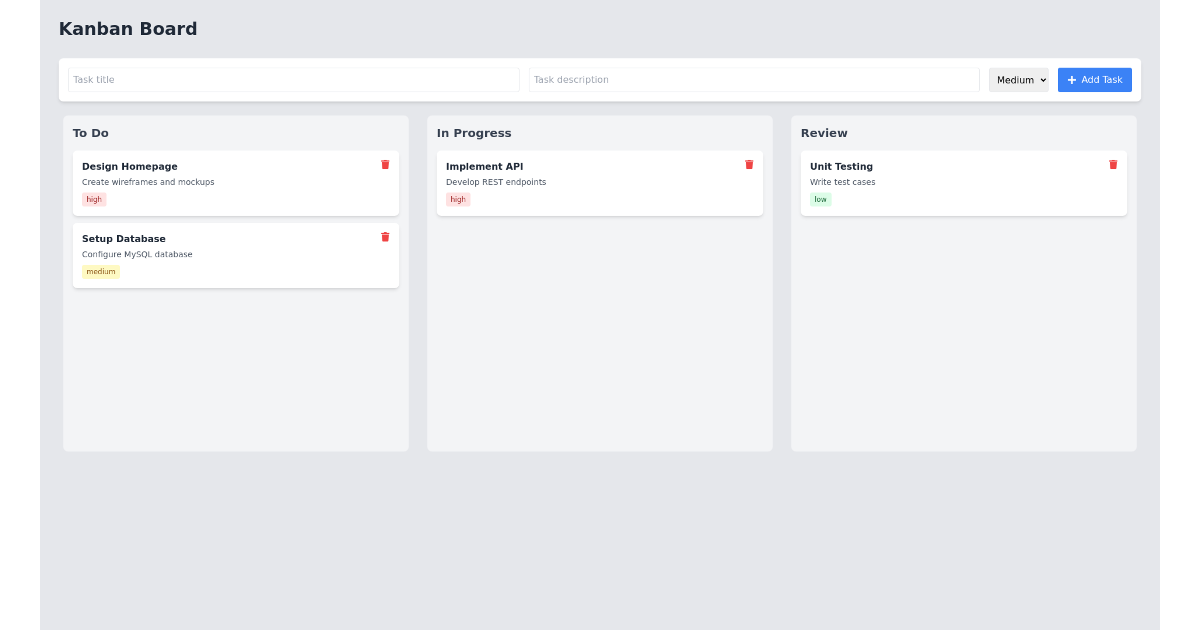Delete the Implement API task
The height and width of the screenshot is (630, 1200).
749,164
